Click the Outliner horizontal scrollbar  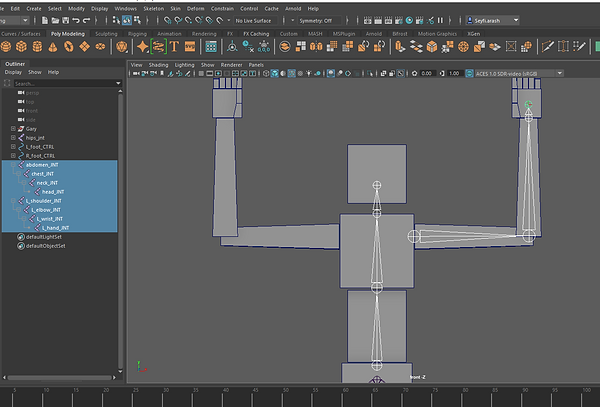tap(59, 377)
